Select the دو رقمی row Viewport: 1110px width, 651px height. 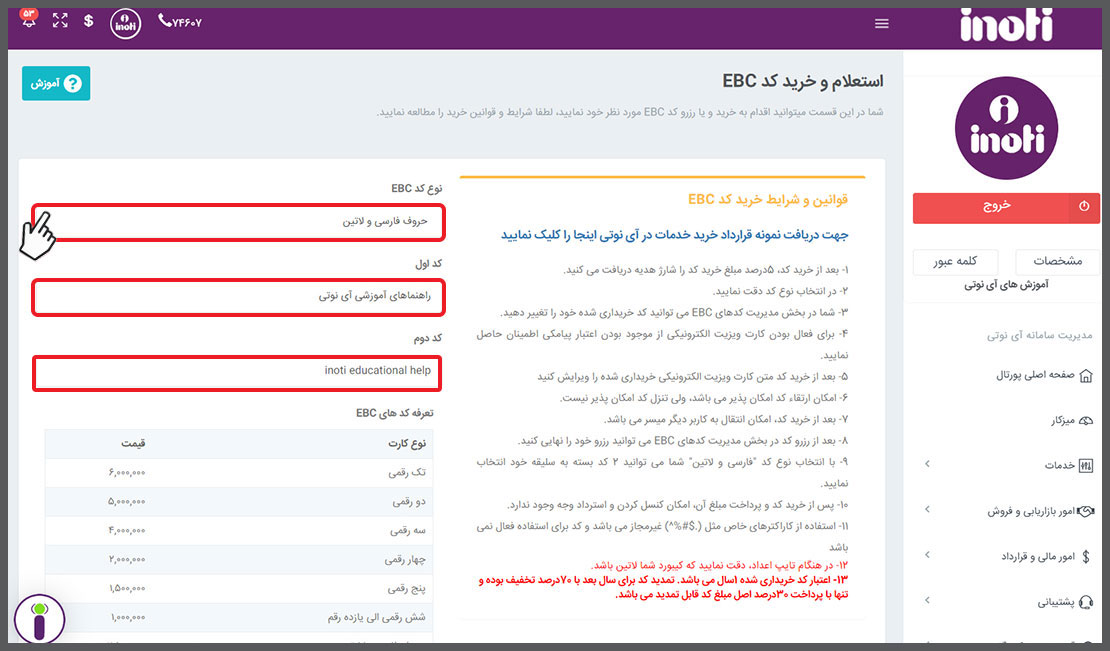tap(239, 502)
